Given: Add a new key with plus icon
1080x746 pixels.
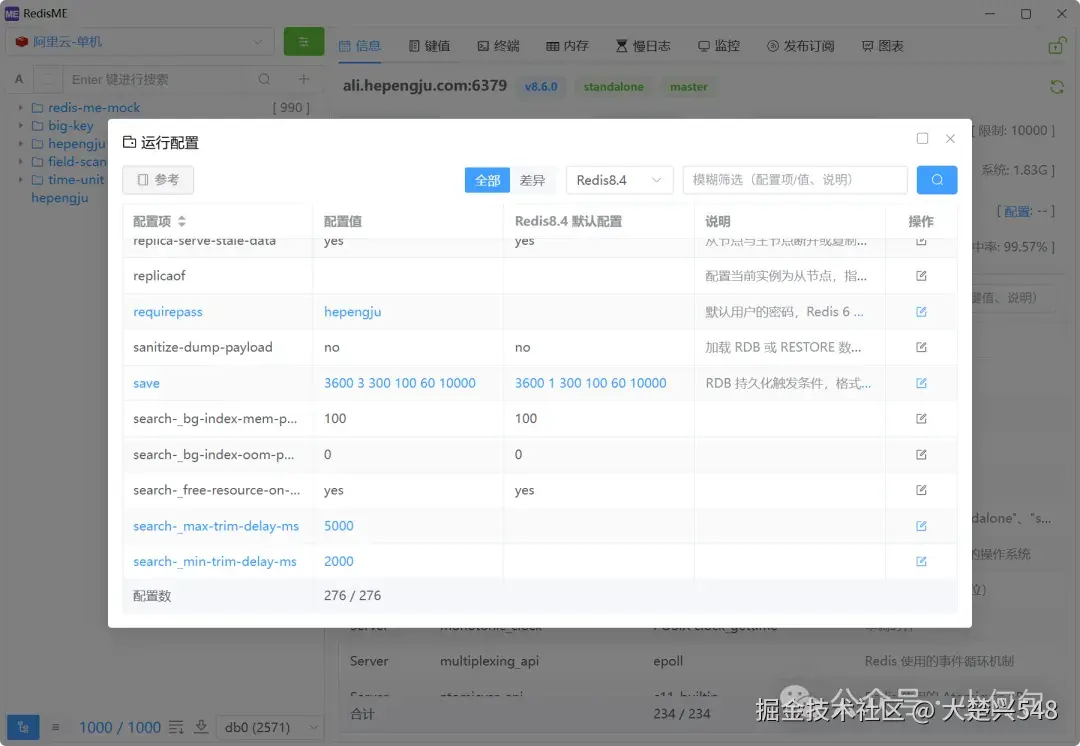Looking at the screenshot, I should [304, 79].
